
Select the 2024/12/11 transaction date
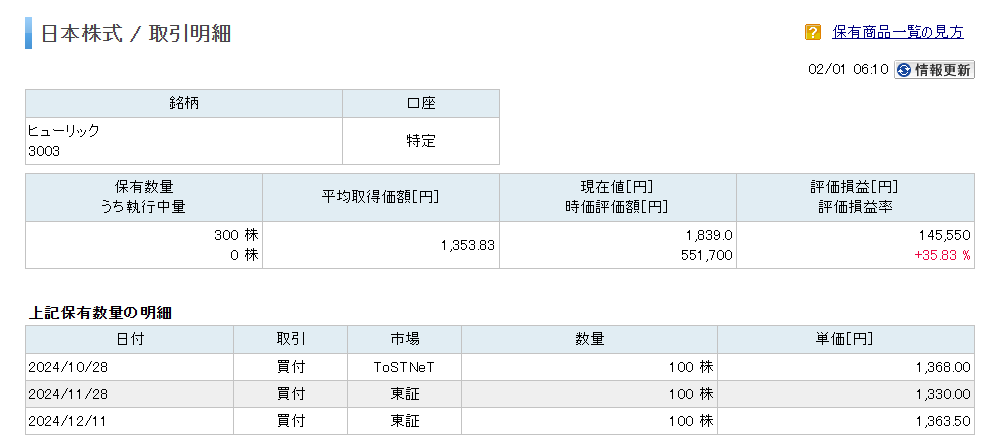[x=66, y=421]
